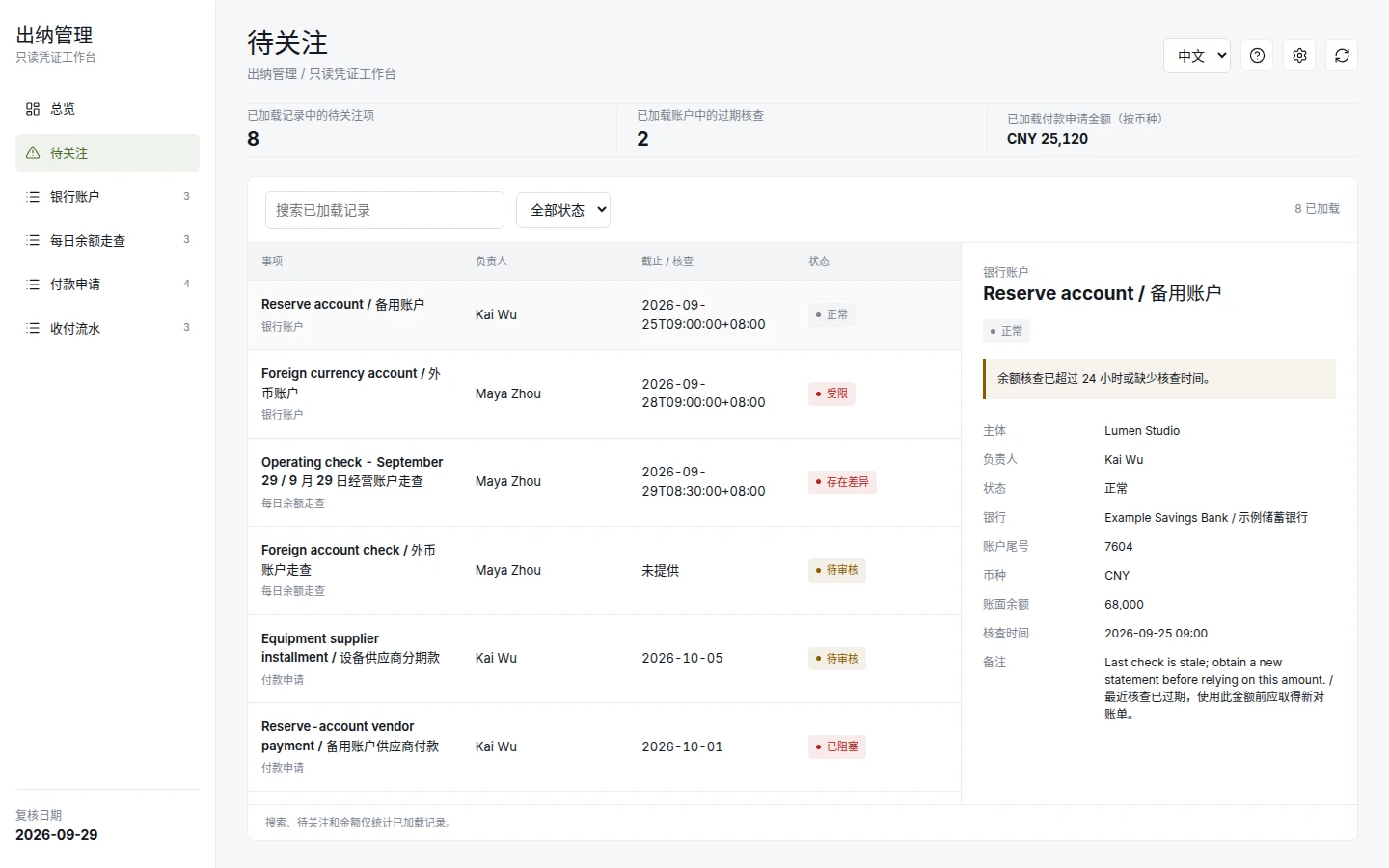Select the Foreign currency account row title

point(351,383)
